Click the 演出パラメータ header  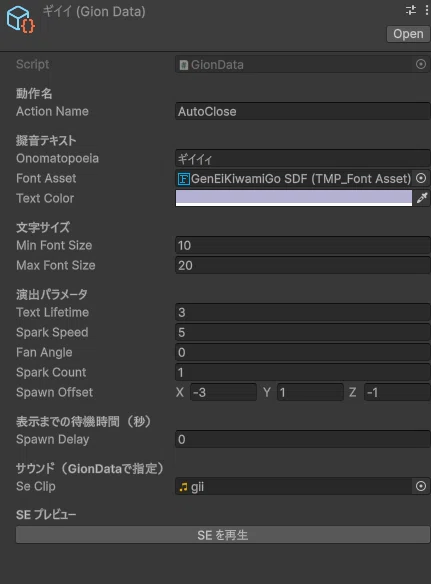(52, 294)
